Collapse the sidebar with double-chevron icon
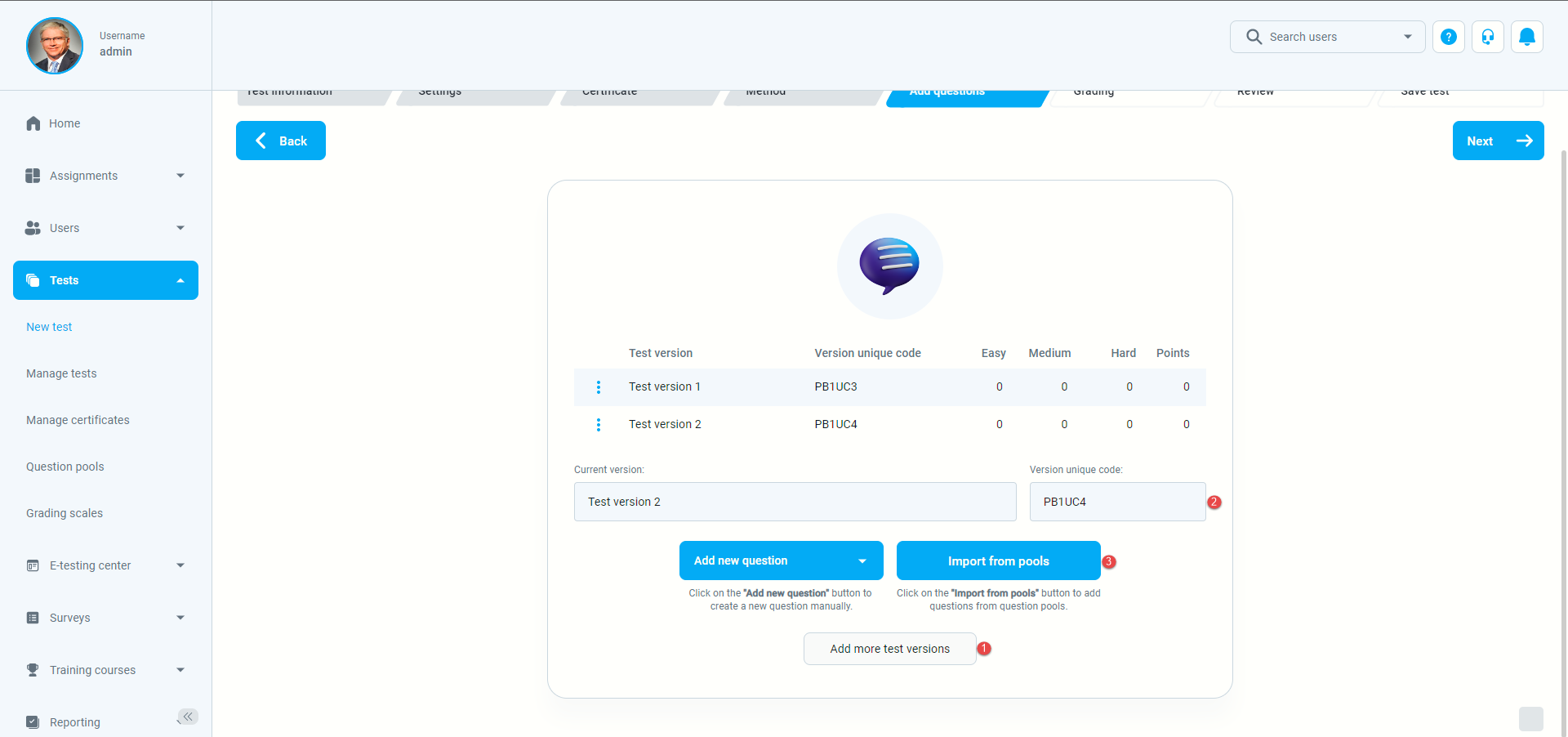The width and height of the screenshot is (1568, 737). [x=188, y=717]
